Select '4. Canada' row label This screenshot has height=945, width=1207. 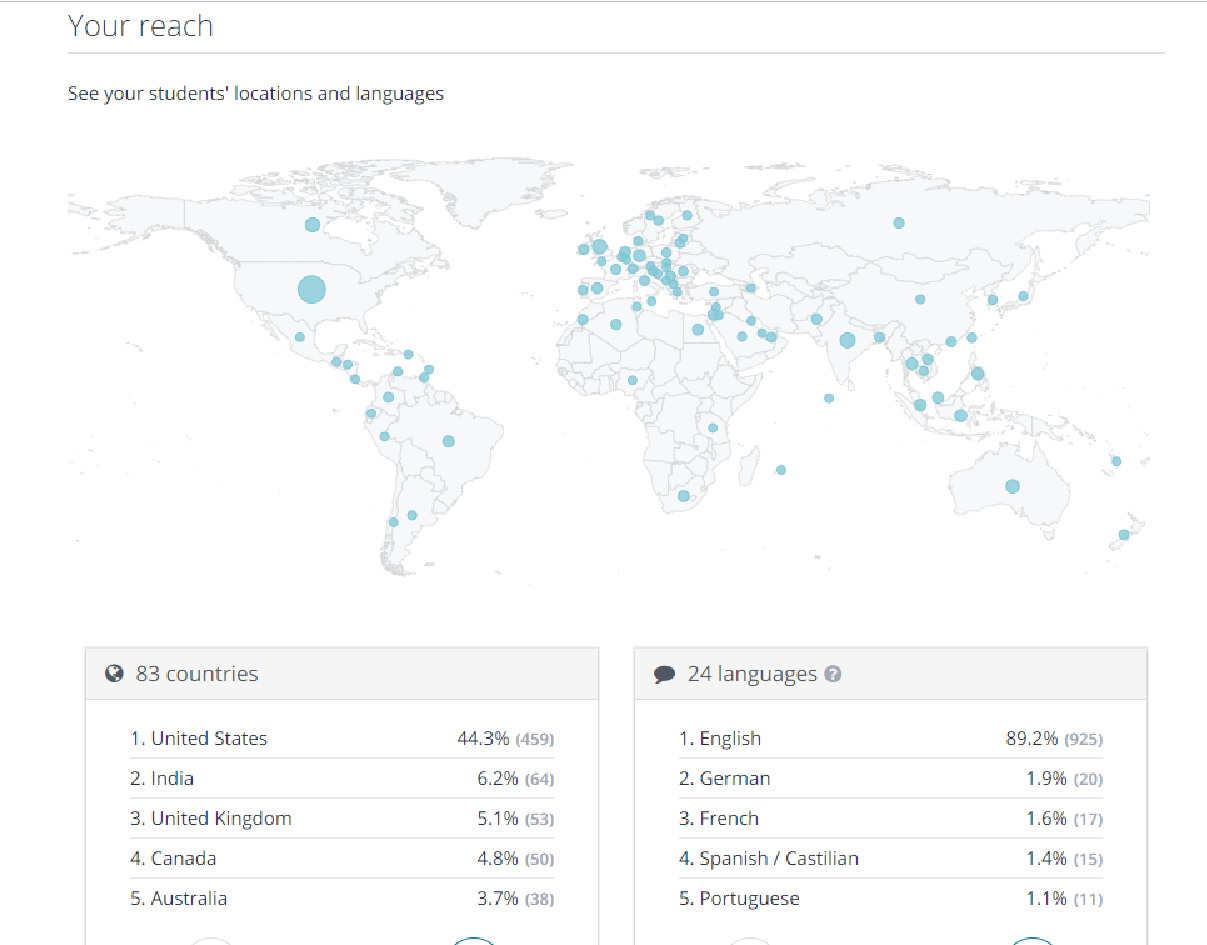[x=173, y=859]
